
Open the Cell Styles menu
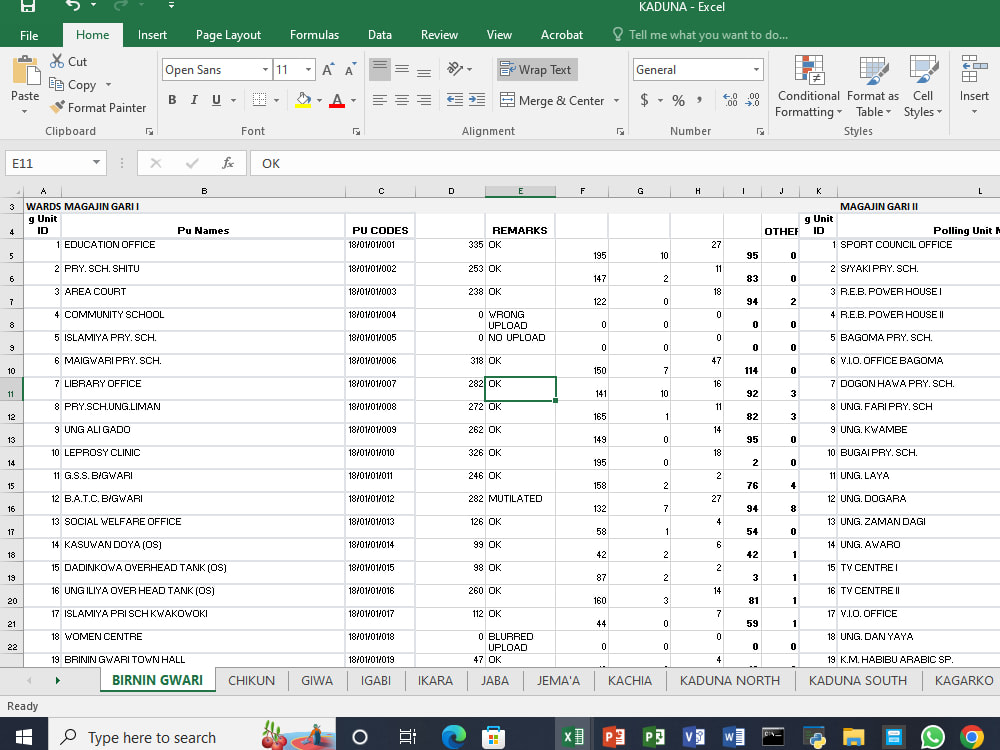pyautogui.click(x=923, y=86)
